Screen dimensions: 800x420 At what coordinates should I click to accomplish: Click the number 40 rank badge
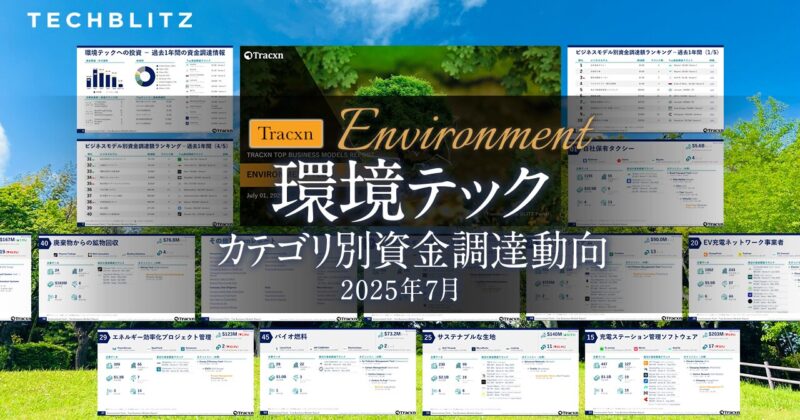coord(44,243)
